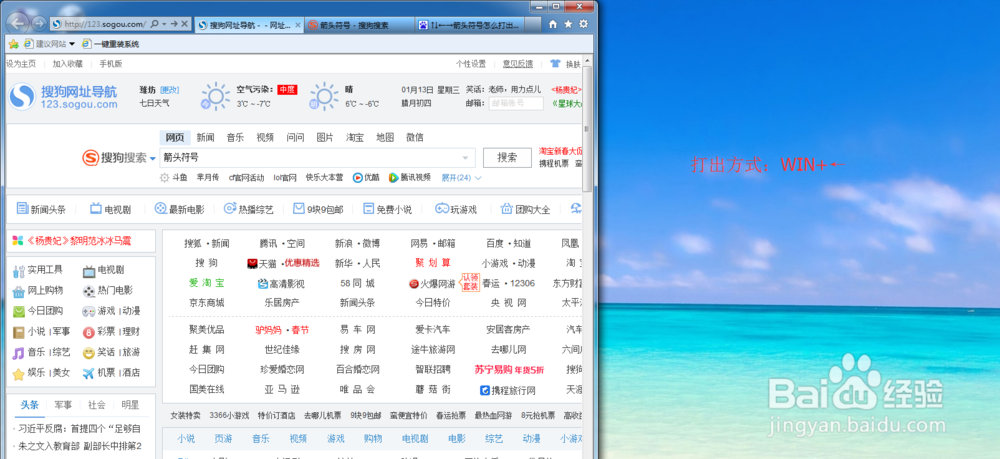Click today's sun weather icon
This screenshot has width=1000, height=459.
(x=216, y=96)
